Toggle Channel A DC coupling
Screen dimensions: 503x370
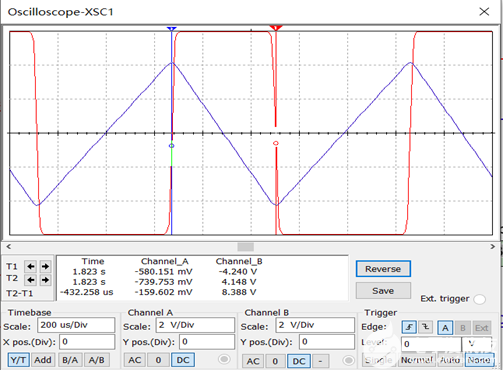click(183, 360)
